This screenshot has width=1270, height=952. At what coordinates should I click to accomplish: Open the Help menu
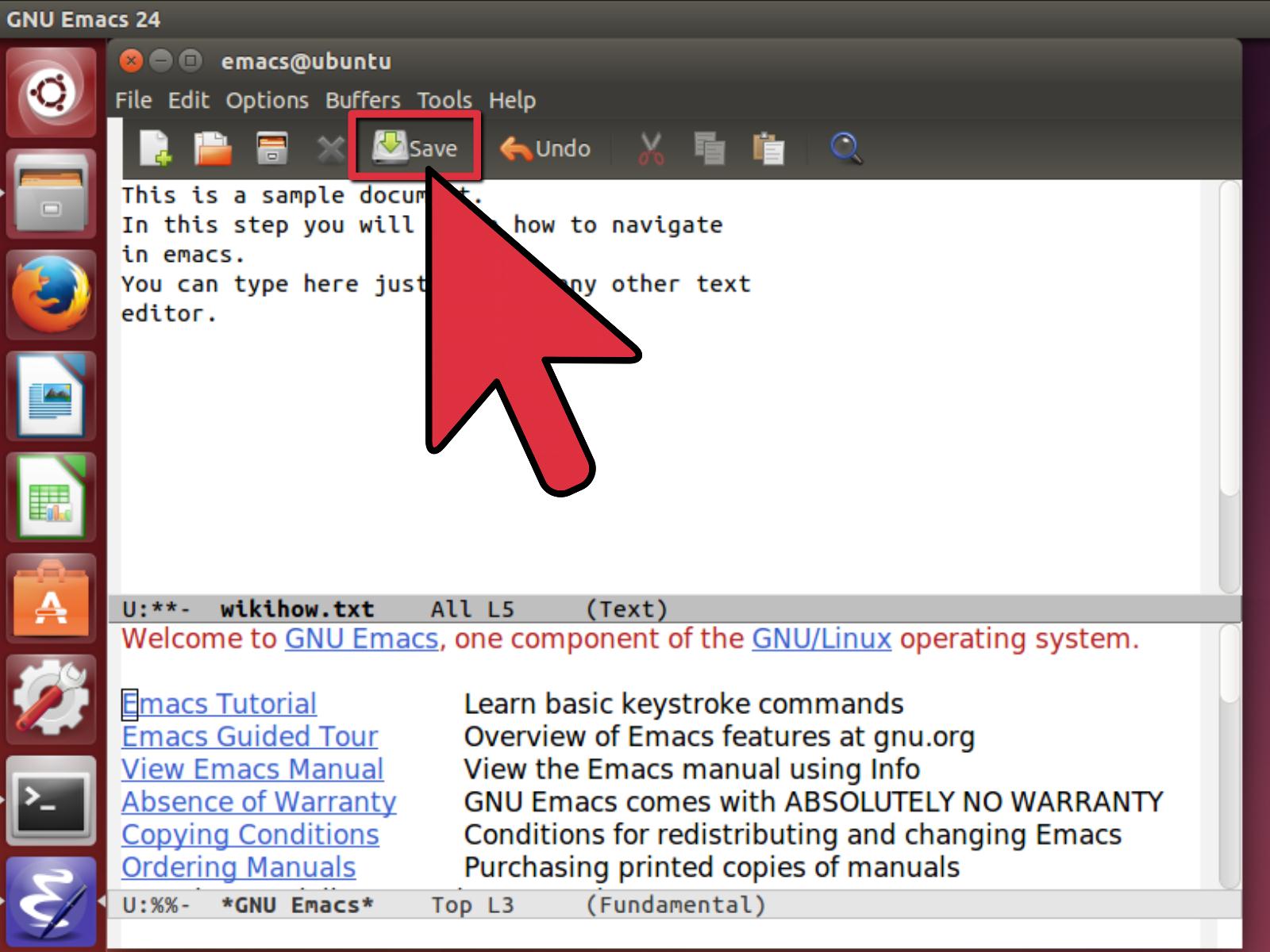click(512, 100)
